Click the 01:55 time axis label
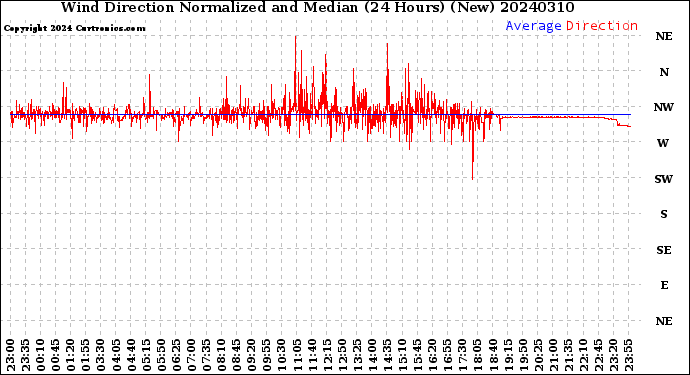 click(x=86, y=356)
